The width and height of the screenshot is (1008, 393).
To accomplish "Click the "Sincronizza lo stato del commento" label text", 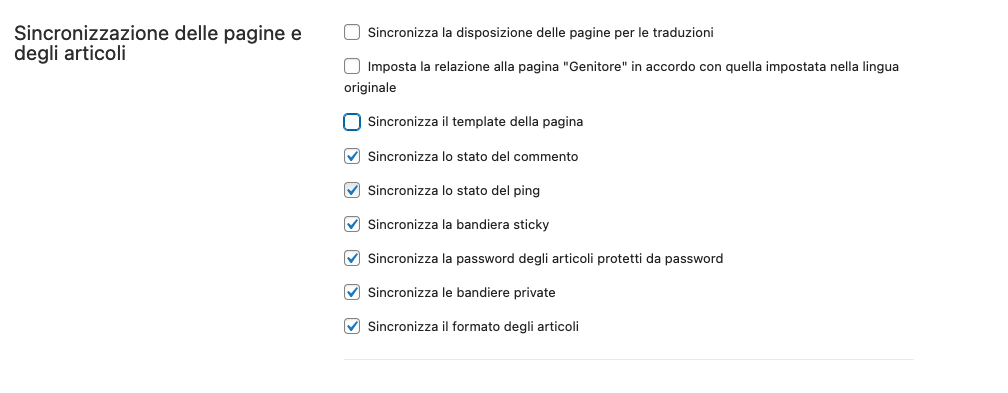I will [x=472, y=157].
